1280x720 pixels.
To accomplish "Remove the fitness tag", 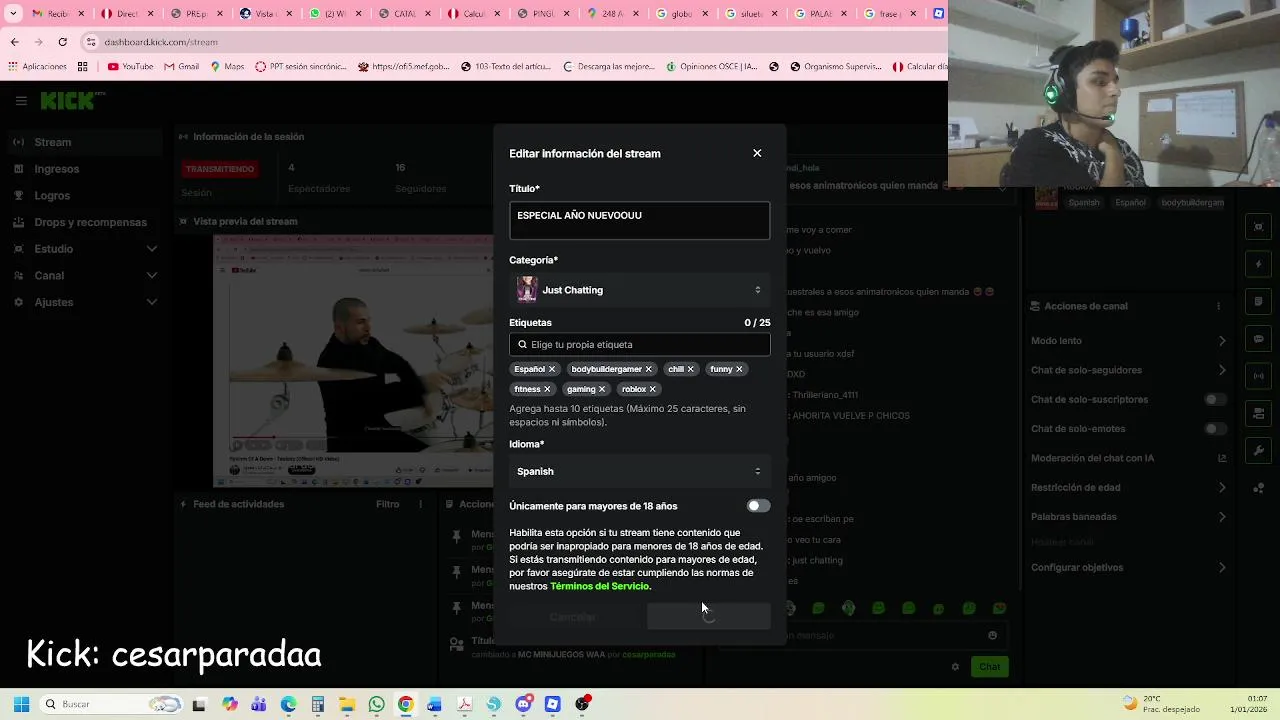I will 547,389.
